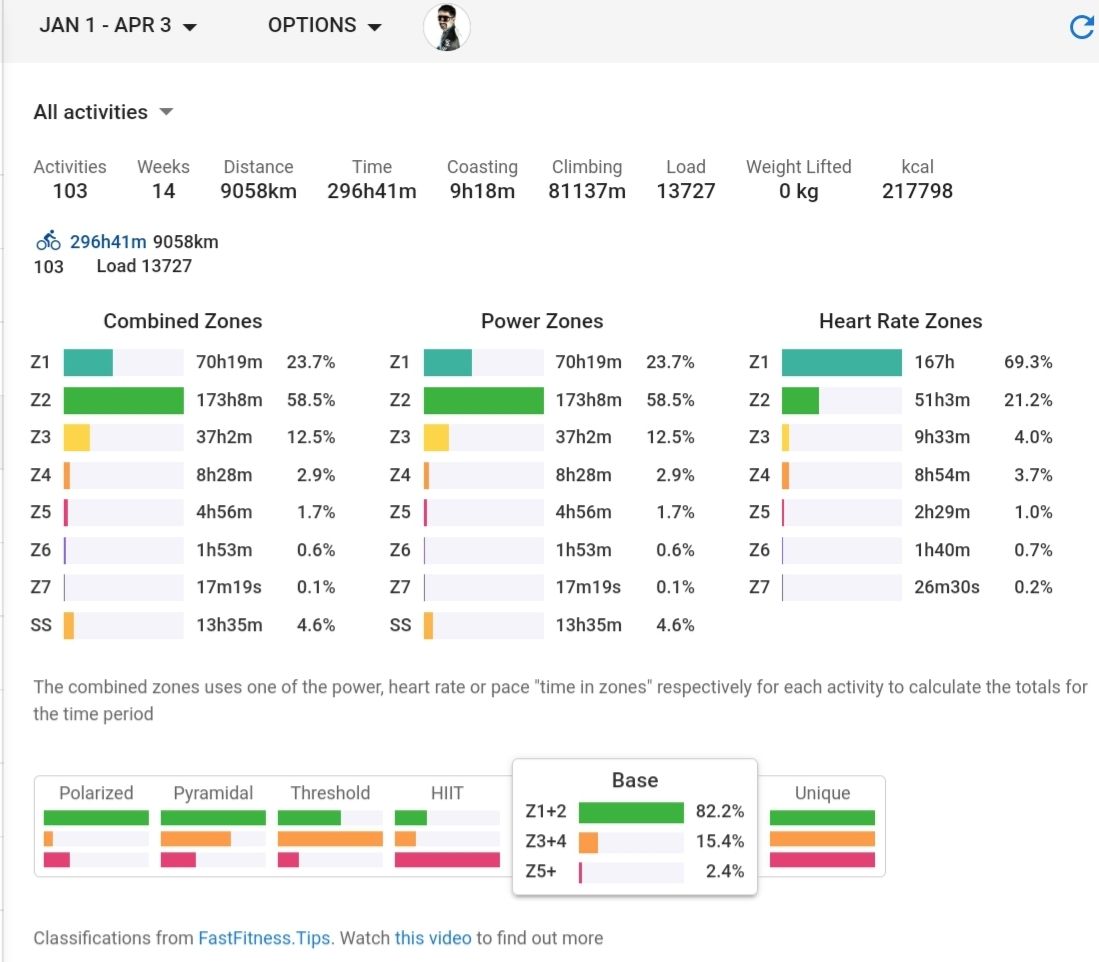Choose the Threshold classification chart
The image size is (1099, 962).
click(x=330, y=827)
